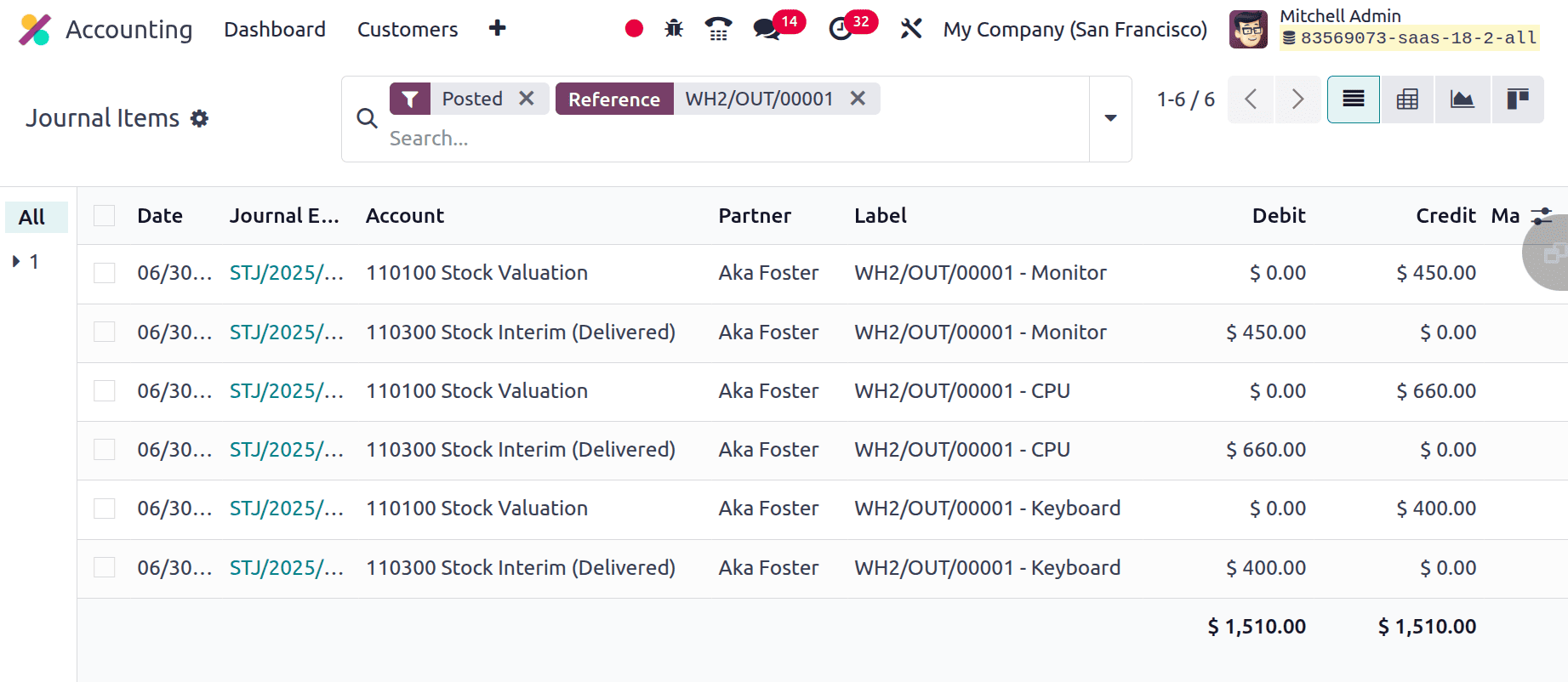This screenshot has width=1568, height=682.
Task: Click the plus icon in the menu bar
Action: click(x=498, y=29)
